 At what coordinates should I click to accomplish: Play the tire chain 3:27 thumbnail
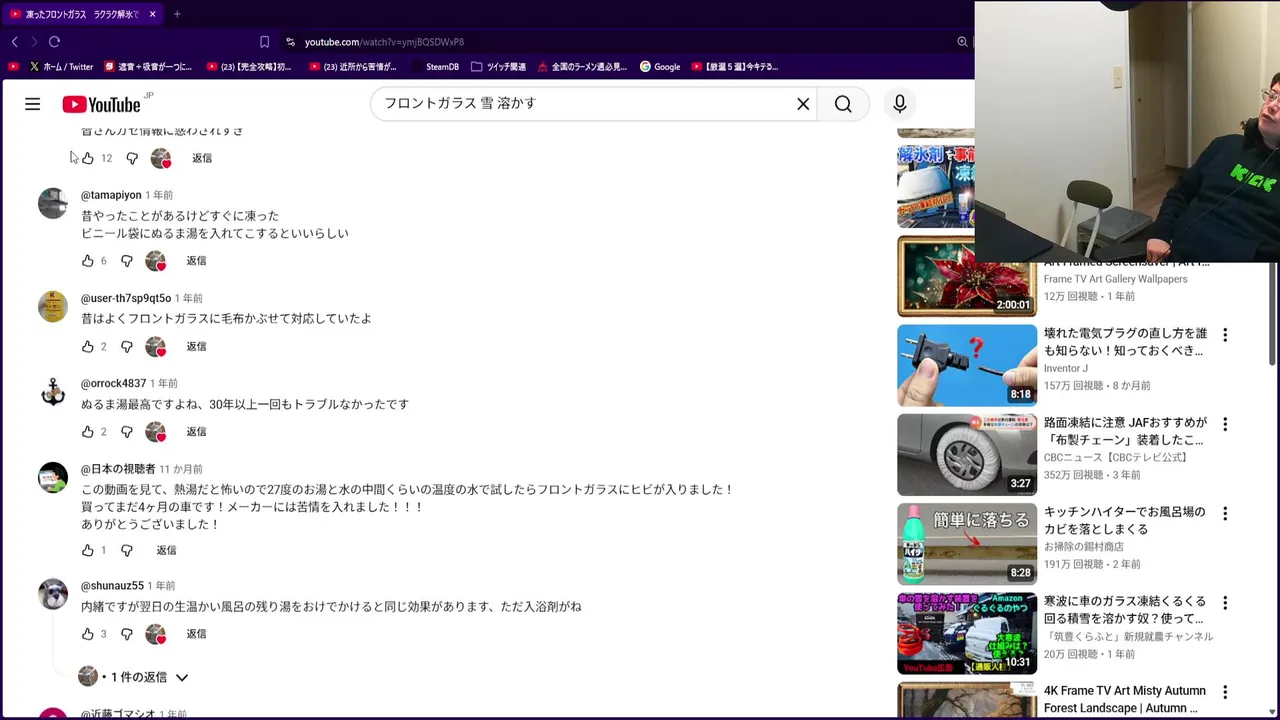(967, 454)
